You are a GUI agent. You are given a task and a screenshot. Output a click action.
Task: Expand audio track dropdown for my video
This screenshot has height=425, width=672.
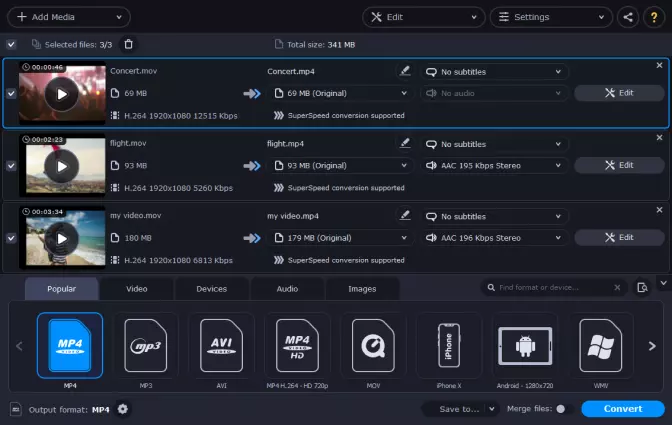point(494,238)
